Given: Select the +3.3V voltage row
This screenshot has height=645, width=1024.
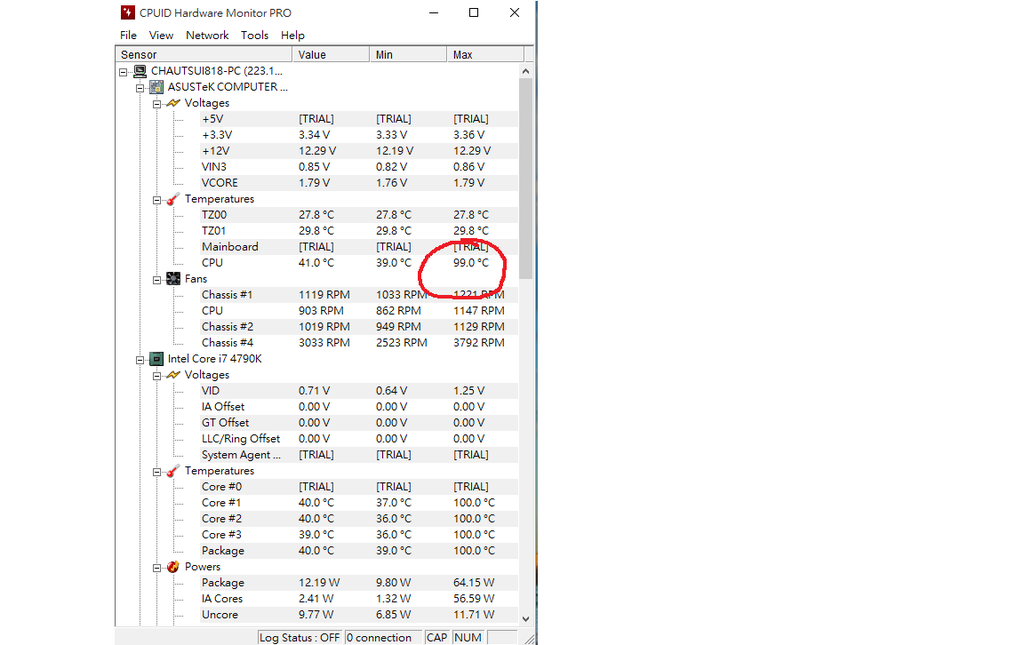Looking at the screenshot, I should [x=359, y=135].
